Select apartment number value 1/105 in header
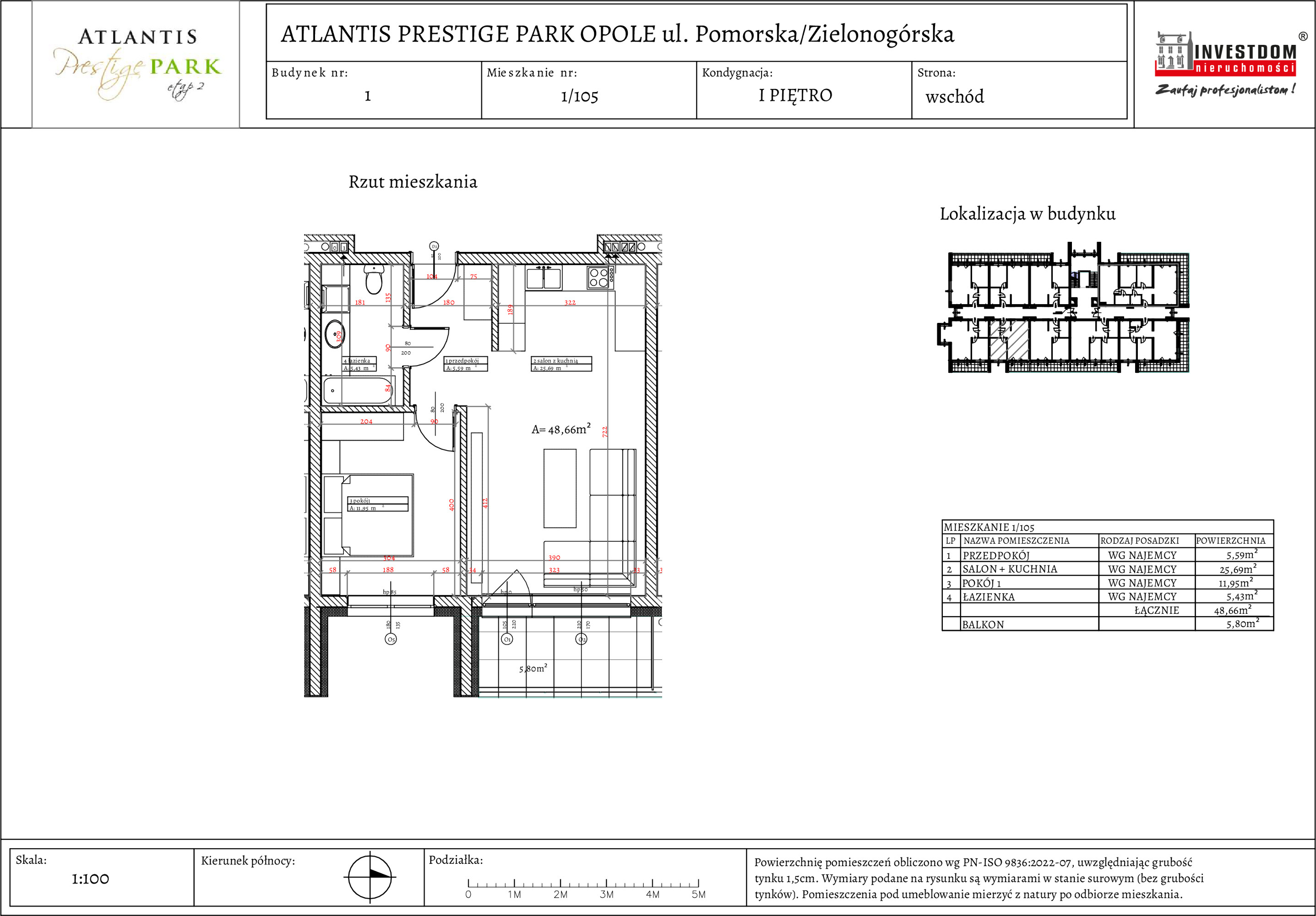Screen dimensions: 1316x916 coord(580,96)
